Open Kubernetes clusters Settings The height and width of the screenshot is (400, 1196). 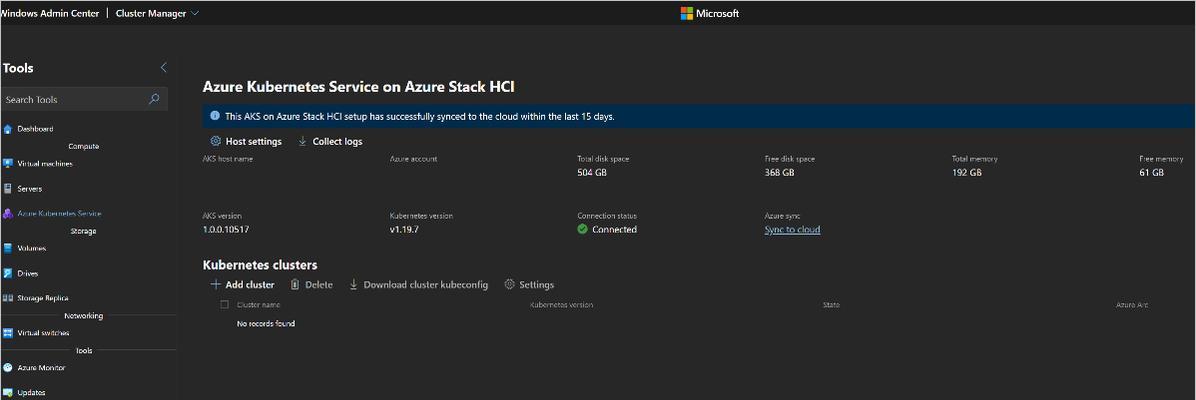click(529, 285)
